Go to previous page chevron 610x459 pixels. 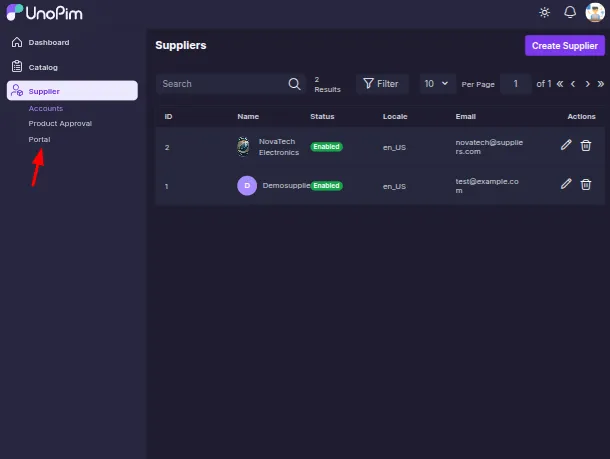click(573, 84)
